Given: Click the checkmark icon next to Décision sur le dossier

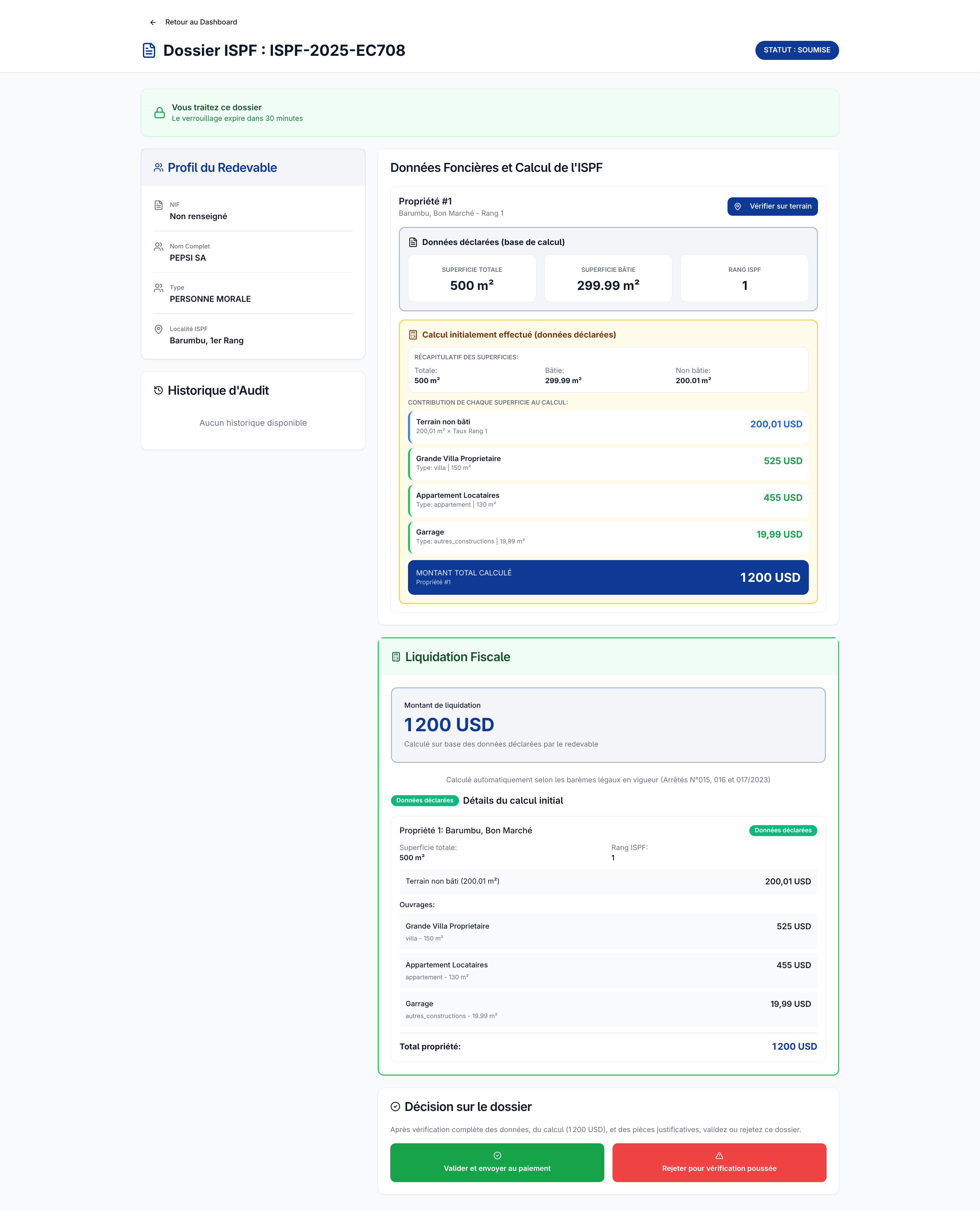Looking at the screenshot, I should (x=396, y=1106).
